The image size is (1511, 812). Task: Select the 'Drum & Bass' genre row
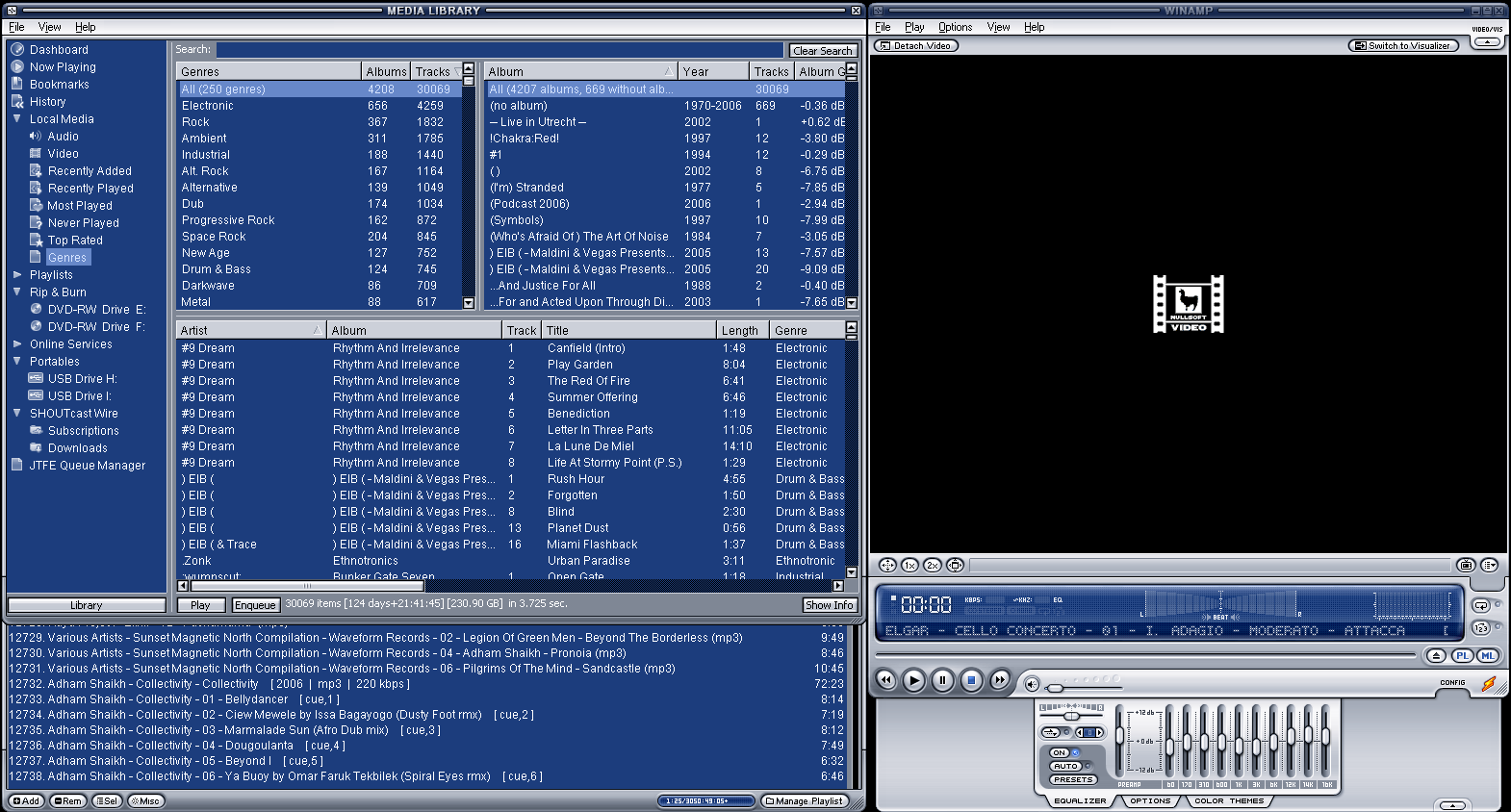point(320,269)
